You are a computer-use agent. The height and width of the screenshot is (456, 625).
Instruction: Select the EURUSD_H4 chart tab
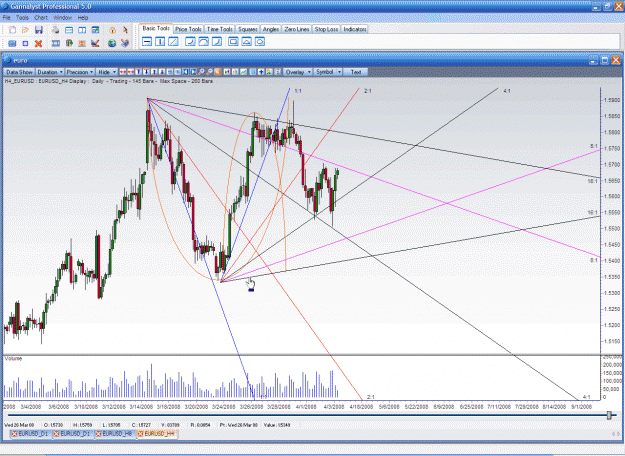click(x=159, y=434)
